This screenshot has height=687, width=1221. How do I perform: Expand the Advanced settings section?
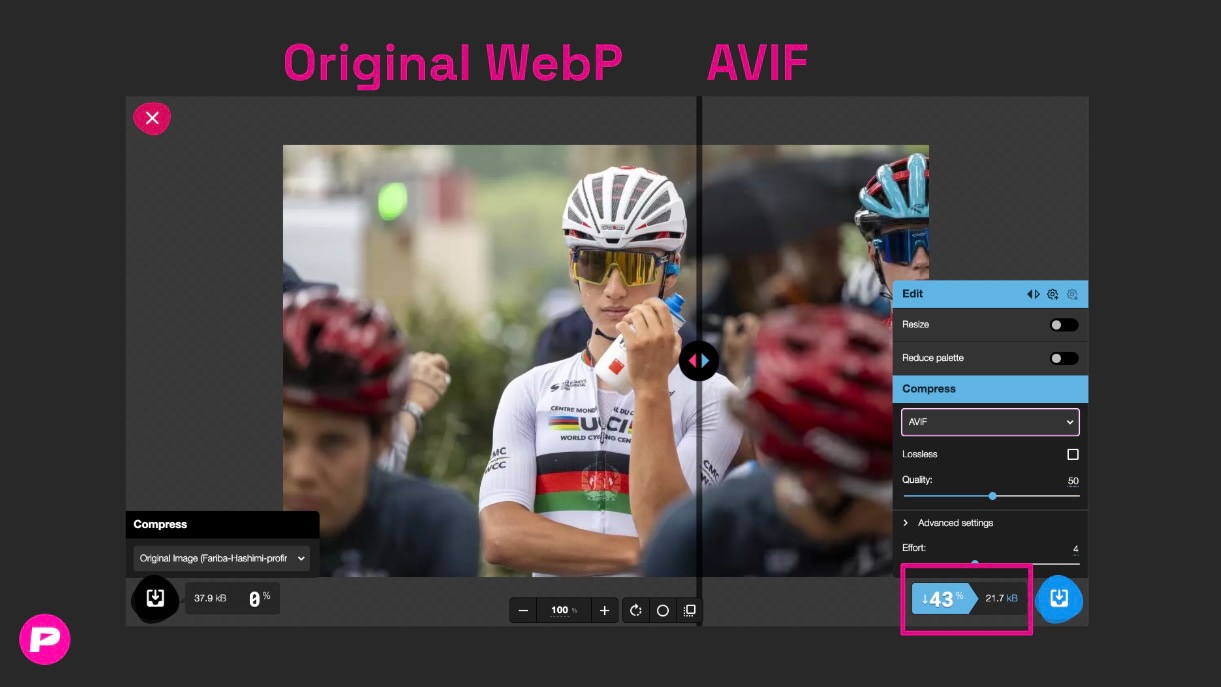point(948,522)
